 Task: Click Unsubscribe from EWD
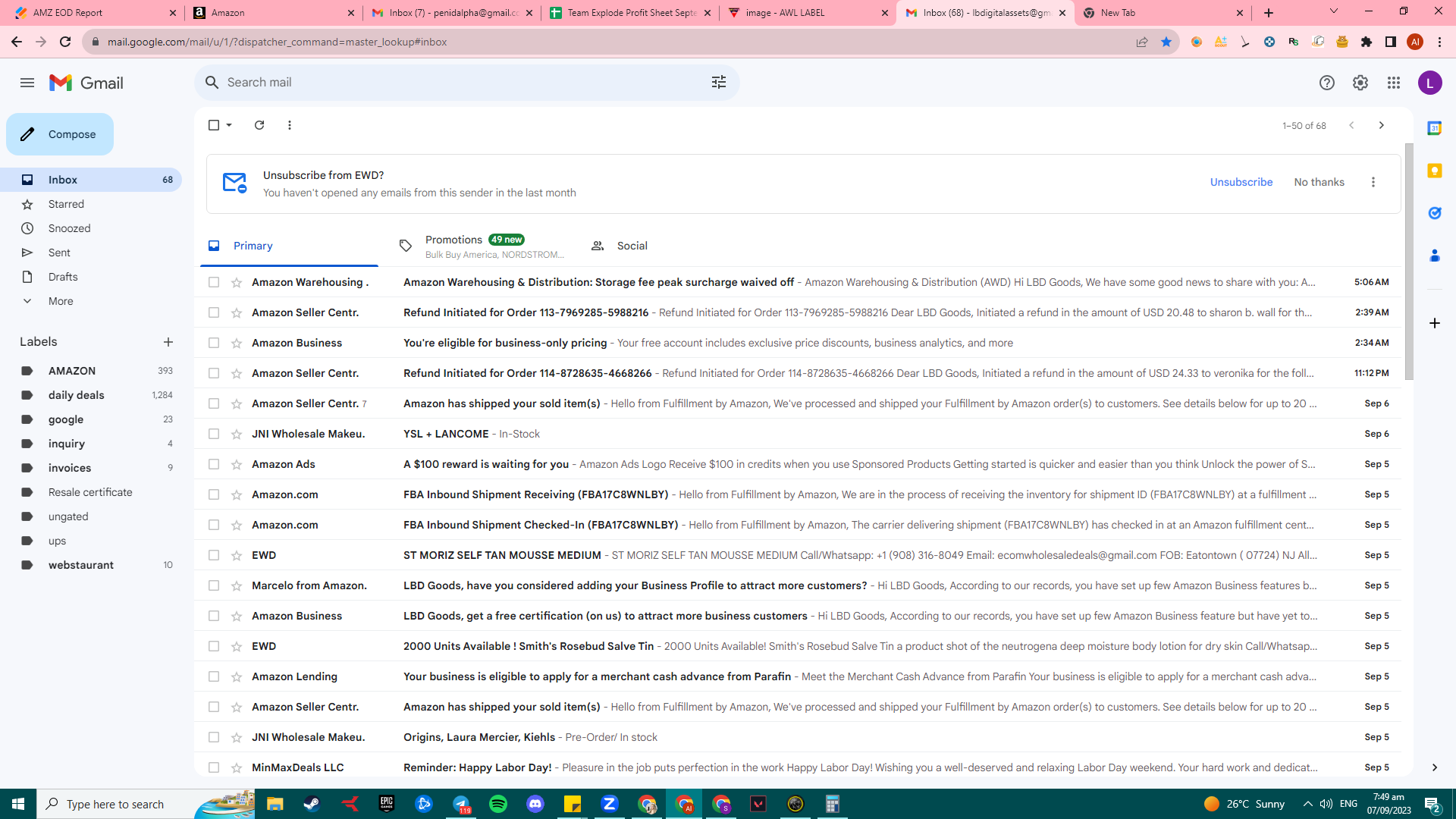(1241, 182)
